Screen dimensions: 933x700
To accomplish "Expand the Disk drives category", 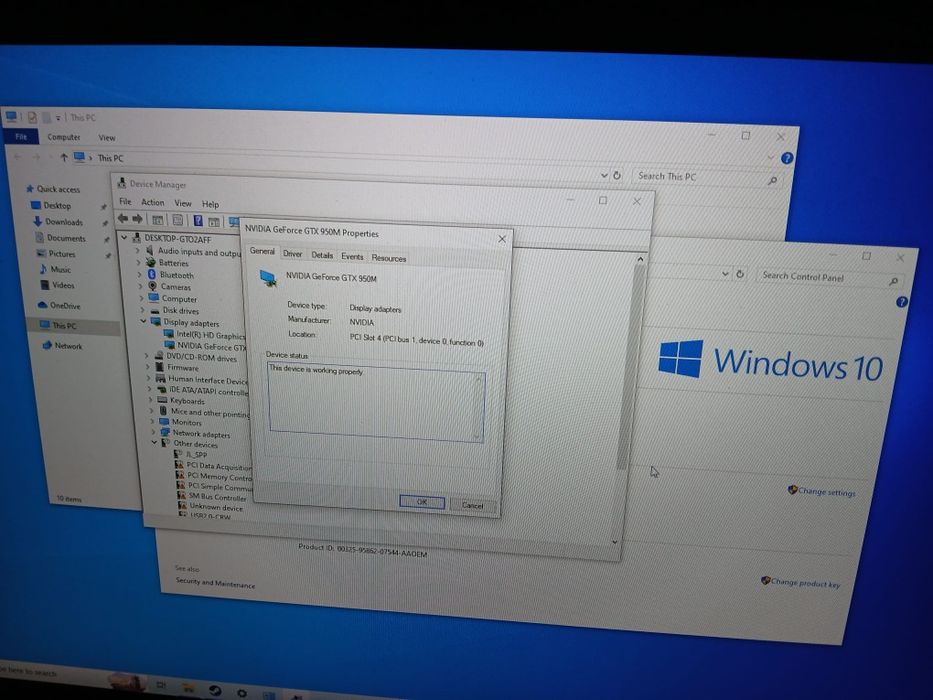I will click(142, 310).
